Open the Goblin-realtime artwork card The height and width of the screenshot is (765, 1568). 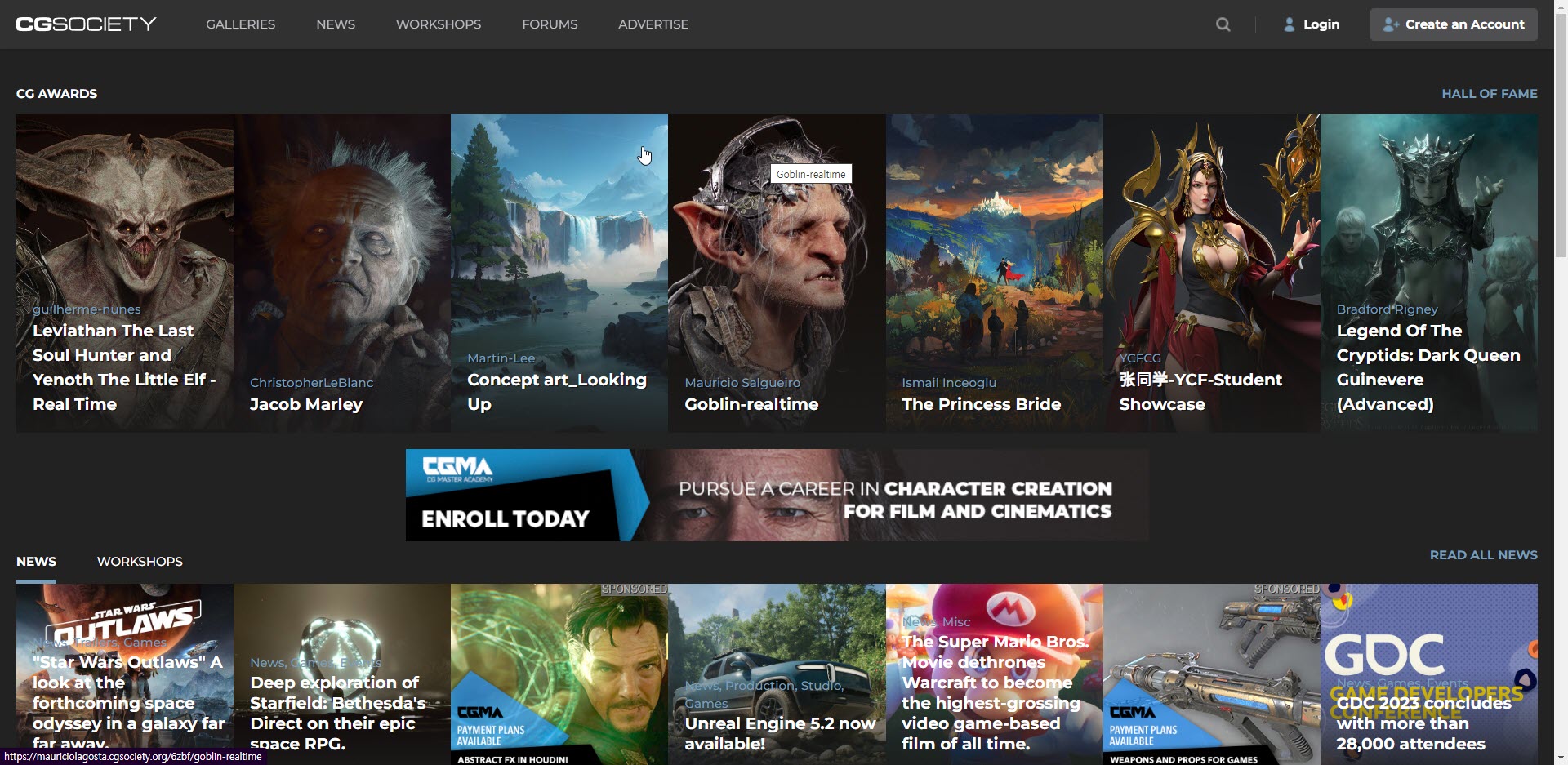(777, 273)
